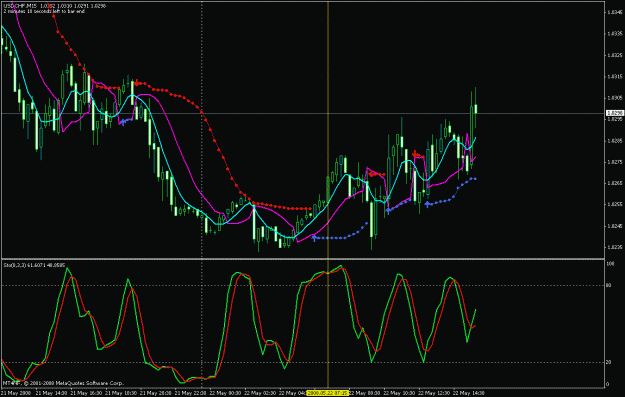
Task: Click the USDCHF,M15 symbol header text
Action: (20, 6)
